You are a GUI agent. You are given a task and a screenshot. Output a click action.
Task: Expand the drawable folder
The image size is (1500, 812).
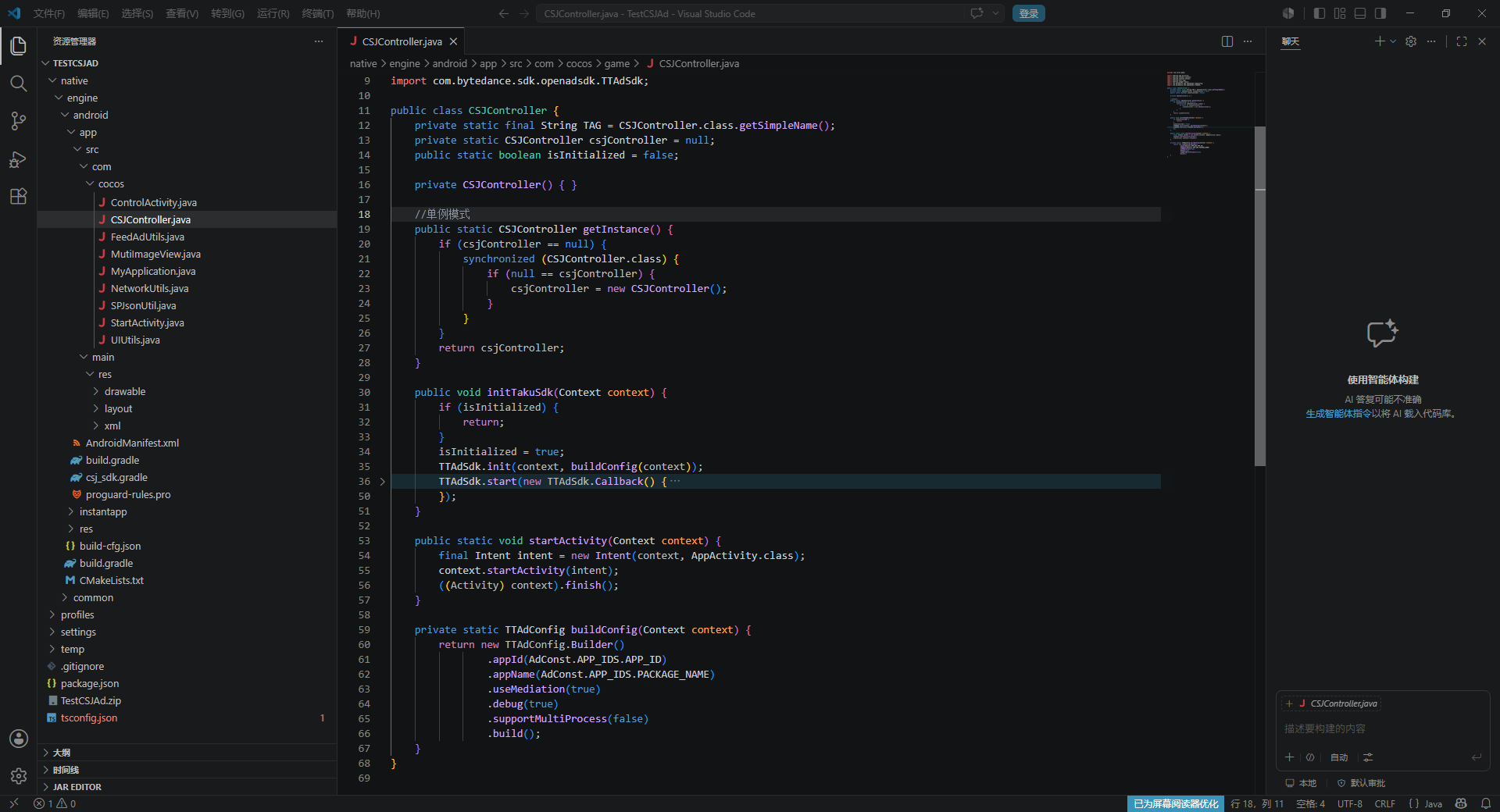(125, 392)
